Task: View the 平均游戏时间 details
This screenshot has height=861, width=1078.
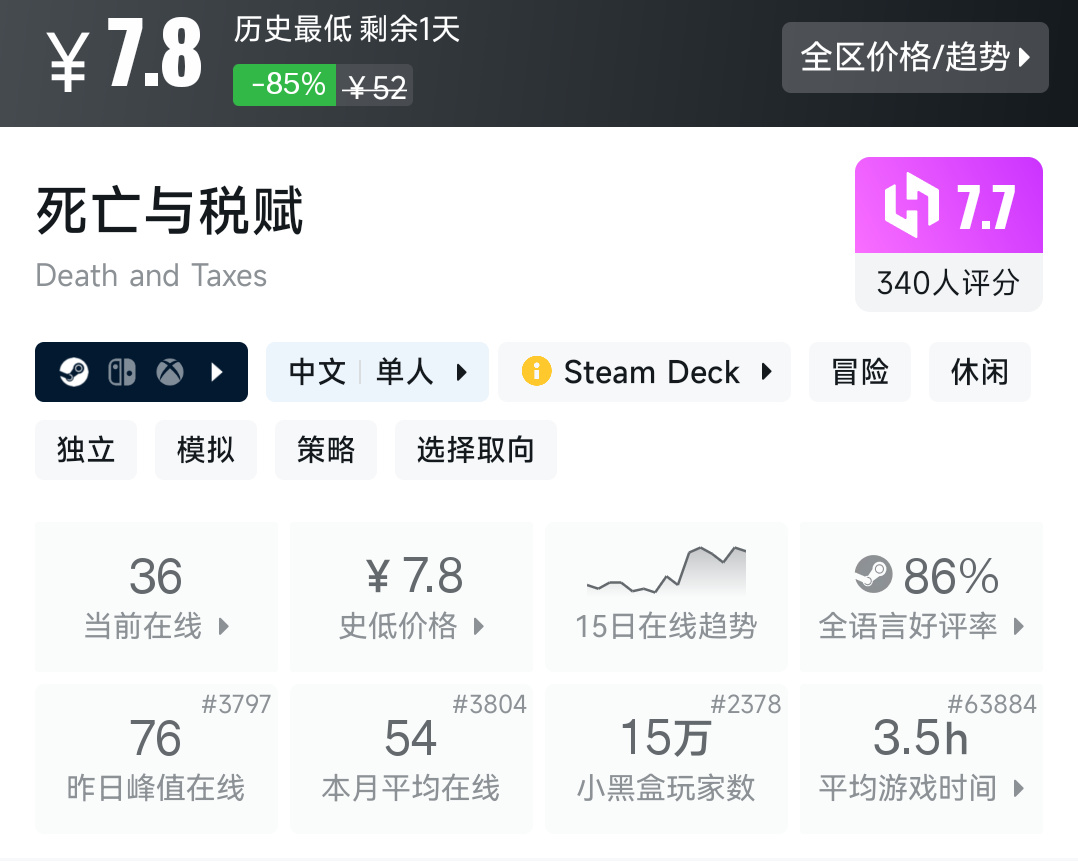Action: (921, 760)
